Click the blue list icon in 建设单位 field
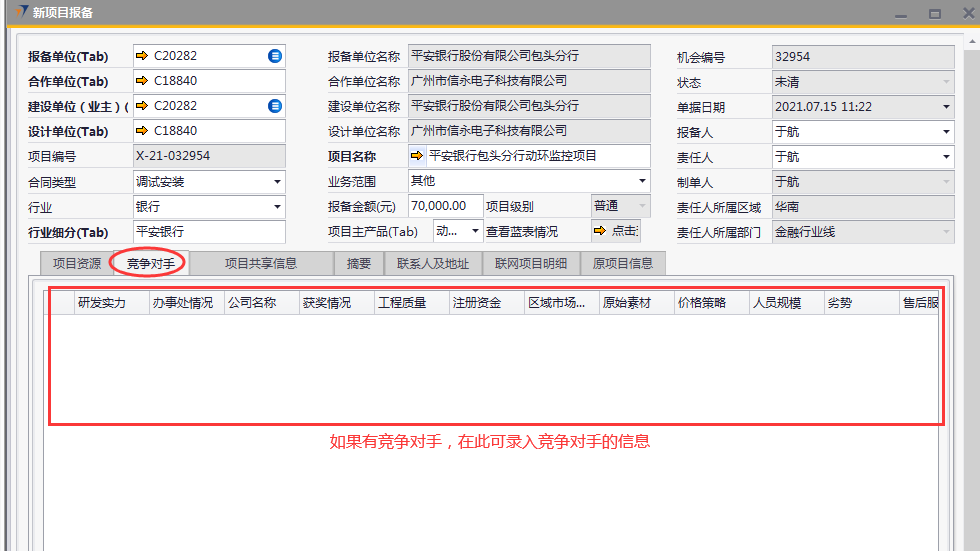The width and height of the screenshot is (980, 551). click(275, 106)
